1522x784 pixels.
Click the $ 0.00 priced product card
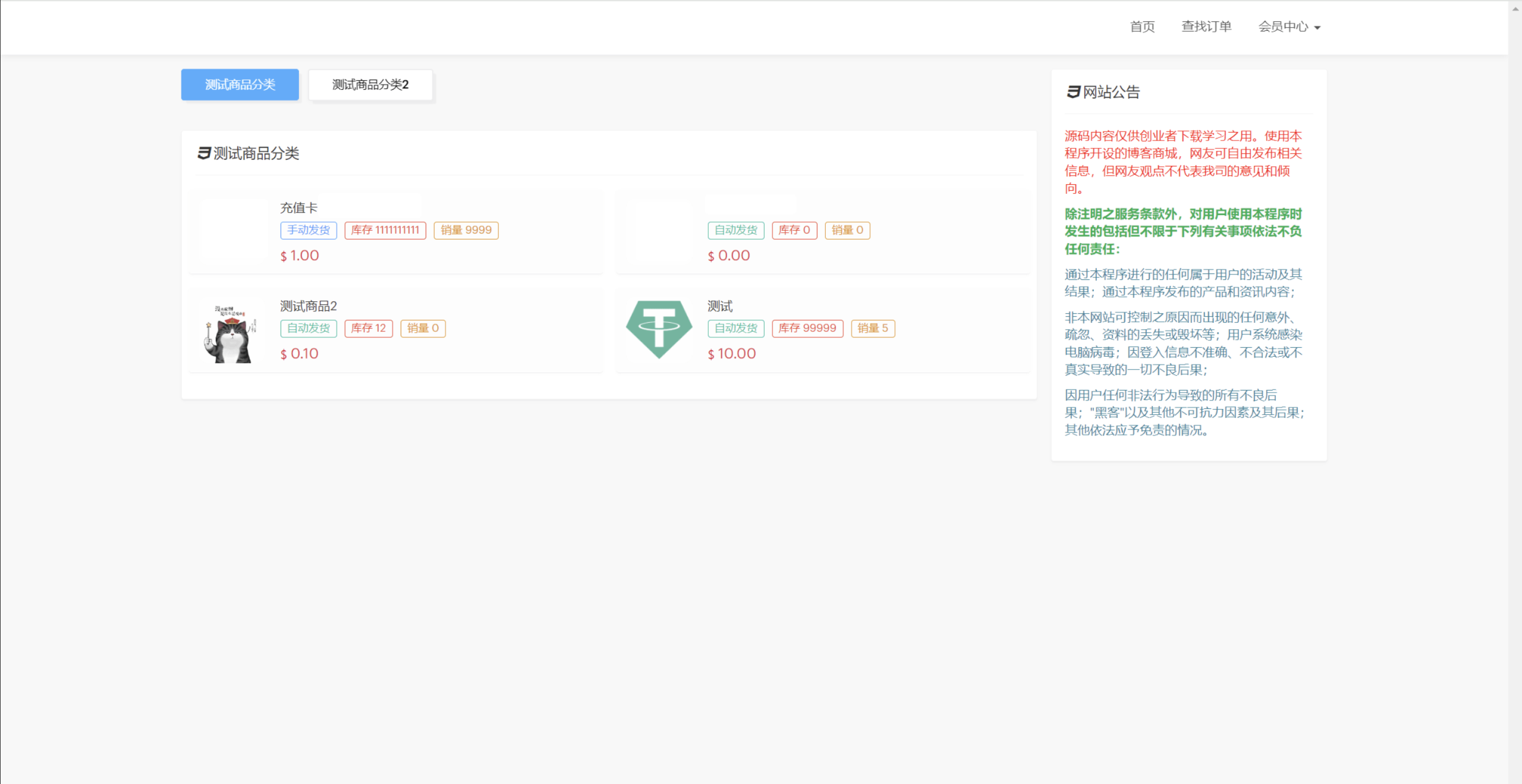click(x=823, y=233)
